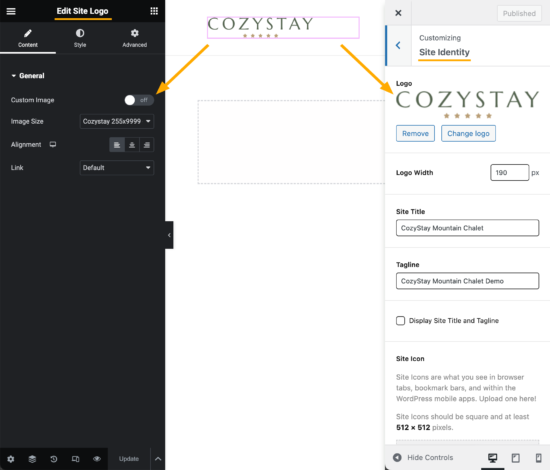Screen dimensions: 550x470
Task: Select the CozyStay logo widget on canvas
Action: (283, 27)
